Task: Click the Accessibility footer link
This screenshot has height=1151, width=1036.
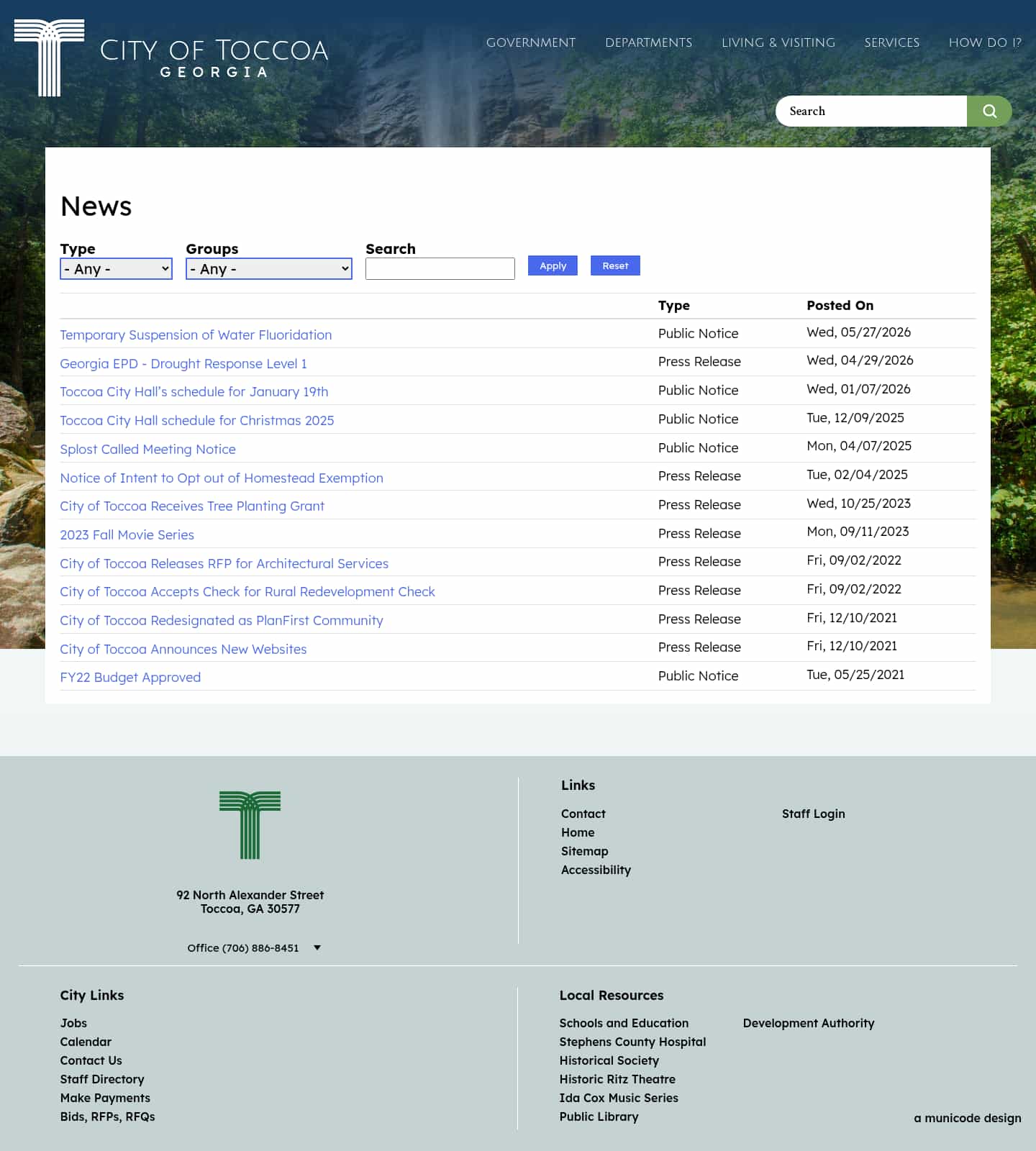Action: tap(596, 870)
